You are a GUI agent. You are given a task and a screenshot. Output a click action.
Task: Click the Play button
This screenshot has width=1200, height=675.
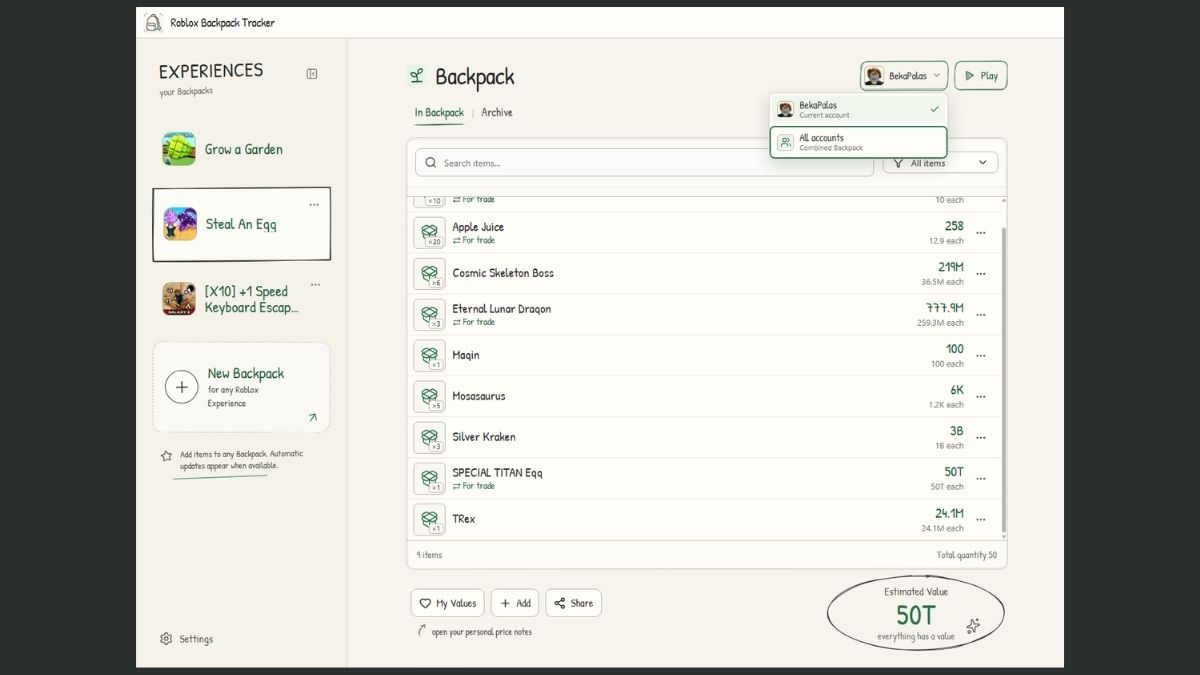click(x=981, y=76)
